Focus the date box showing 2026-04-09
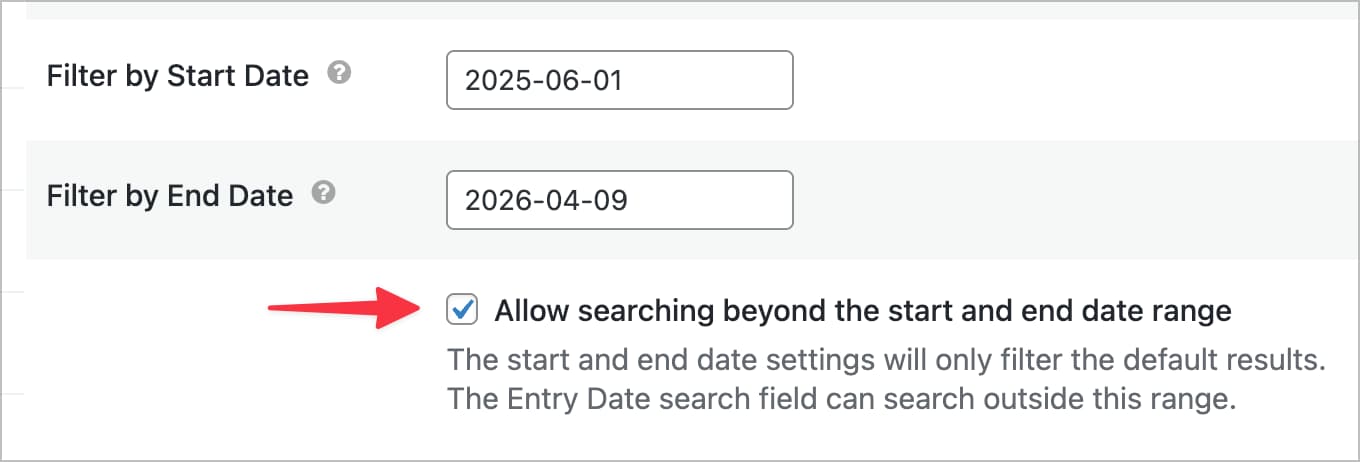 tap(619, 200)
